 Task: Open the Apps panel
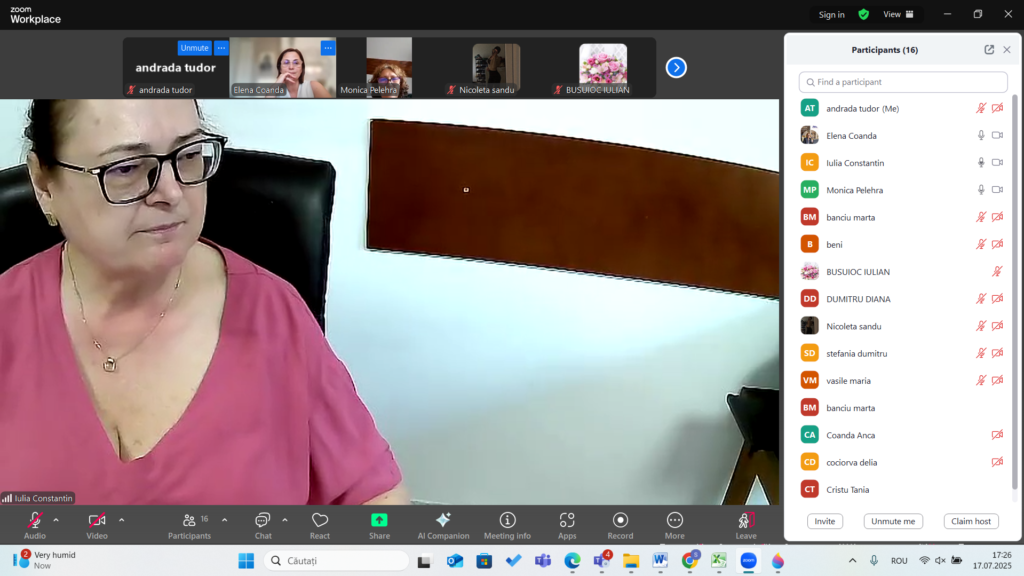[567, 524]
